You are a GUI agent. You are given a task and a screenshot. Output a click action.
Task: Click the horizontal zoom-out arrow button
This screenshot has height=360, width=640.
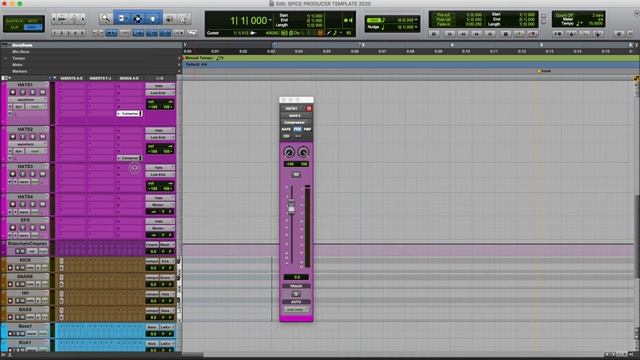coord(54,18)
